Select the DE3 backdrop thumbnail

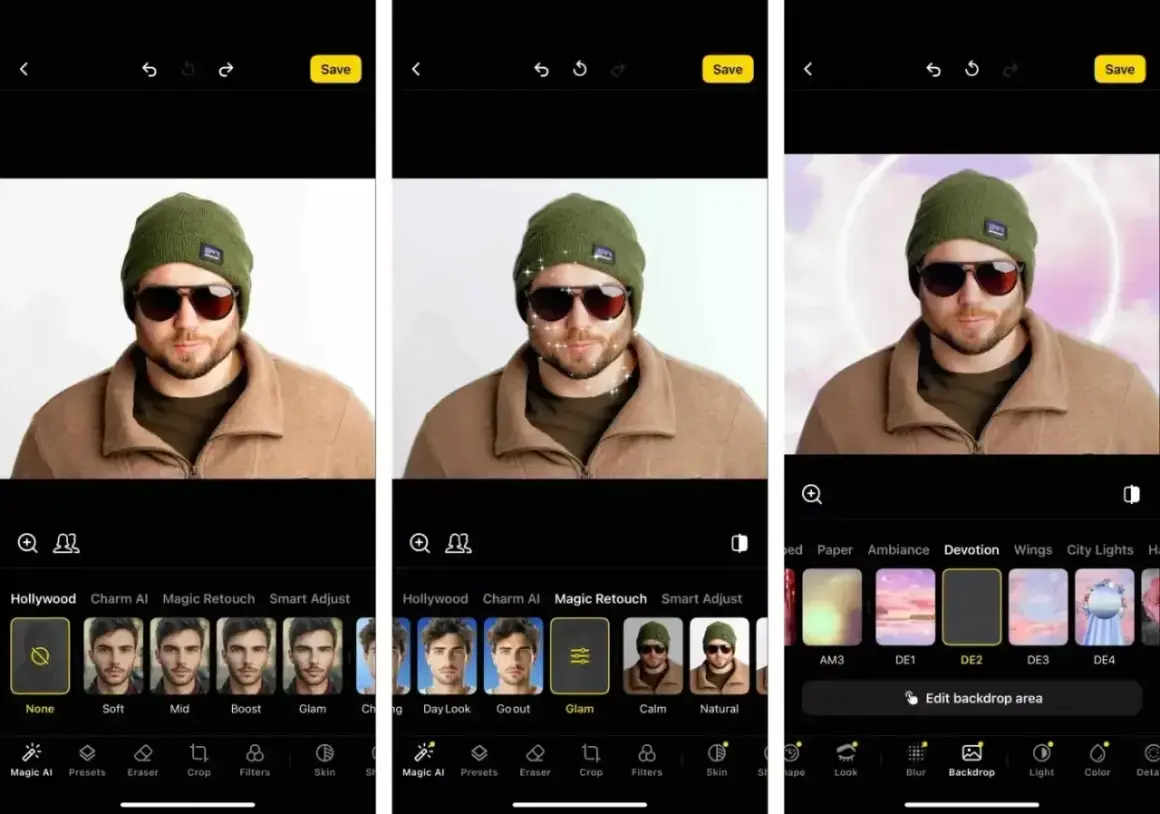click(x=1038, y=608)
